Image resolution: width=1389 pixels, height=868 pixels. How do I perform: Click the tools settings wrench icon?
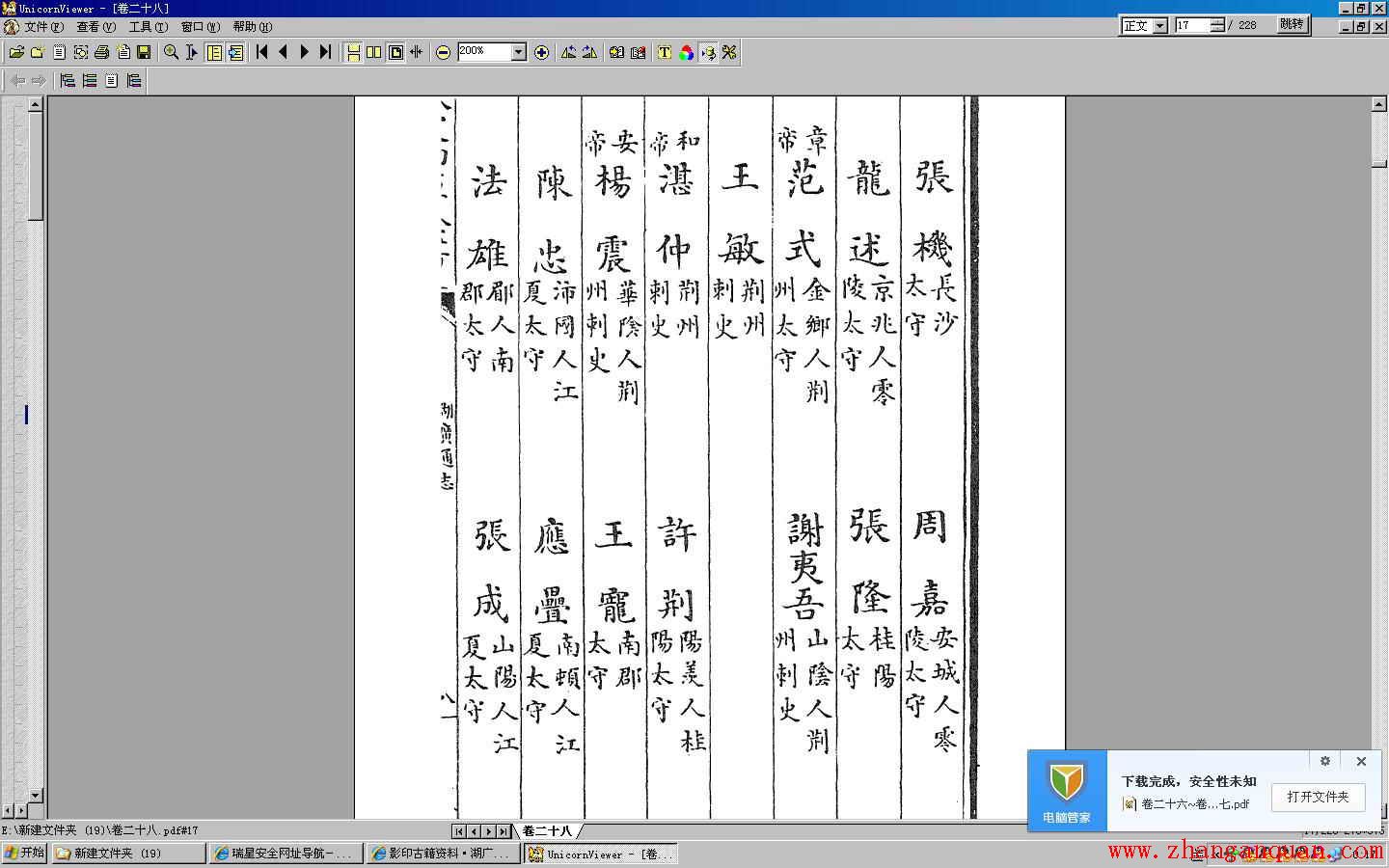point(729,52)
